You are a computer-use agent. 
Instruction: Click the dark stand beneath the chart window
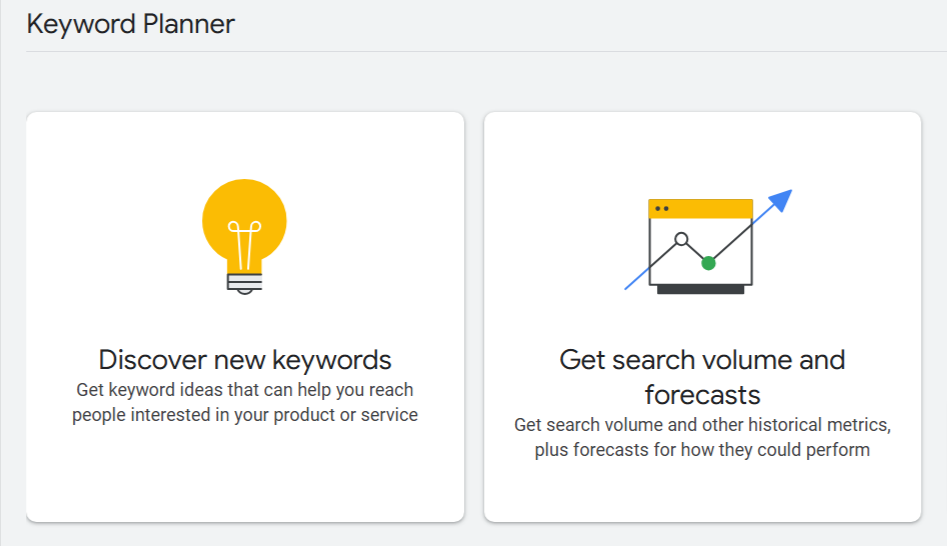pos(701,290)
